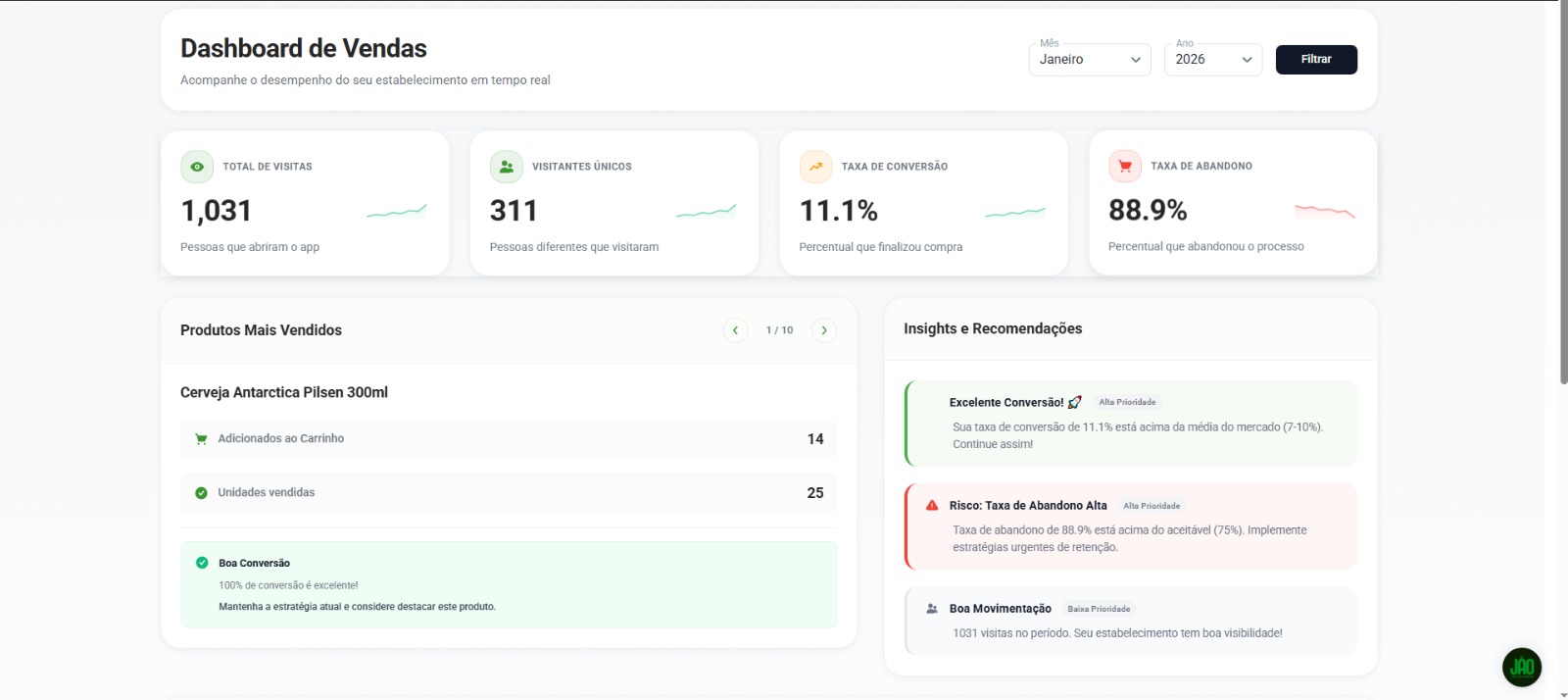Viewport: 1568px width, 700px height.
Task: Open the Mês dropdown showing Janeiro
Action: (x=1089, y=60)
